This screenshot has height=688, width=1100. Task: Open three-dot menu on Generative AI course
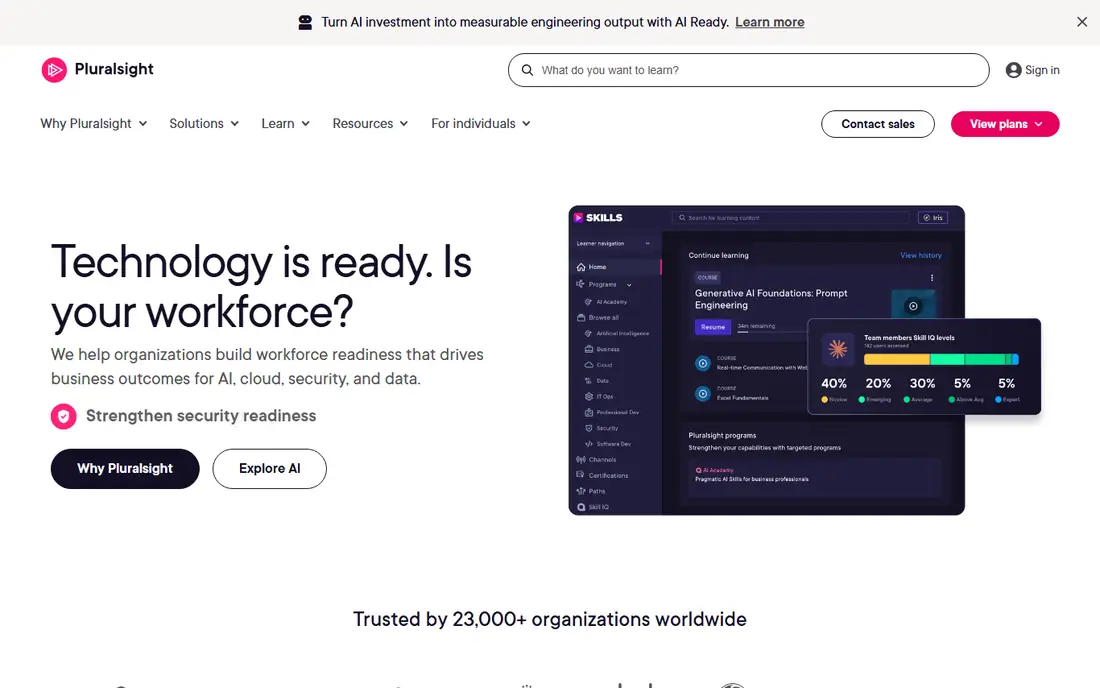pyautogui.click(x=932, y=278)
